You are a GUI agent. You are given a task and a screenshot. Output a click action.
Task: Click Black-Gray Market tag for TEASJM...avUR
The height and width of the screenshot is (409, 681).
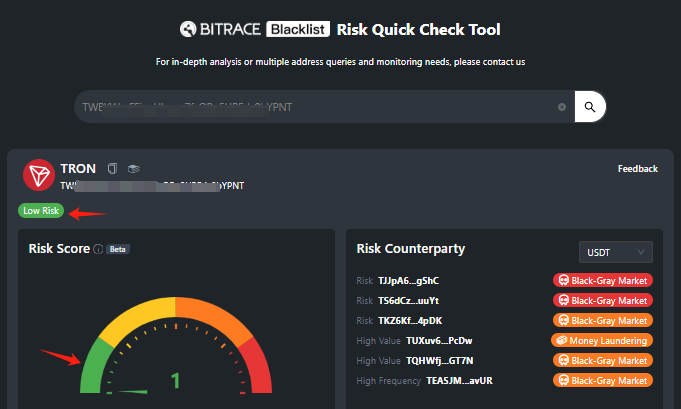[603, 380]
